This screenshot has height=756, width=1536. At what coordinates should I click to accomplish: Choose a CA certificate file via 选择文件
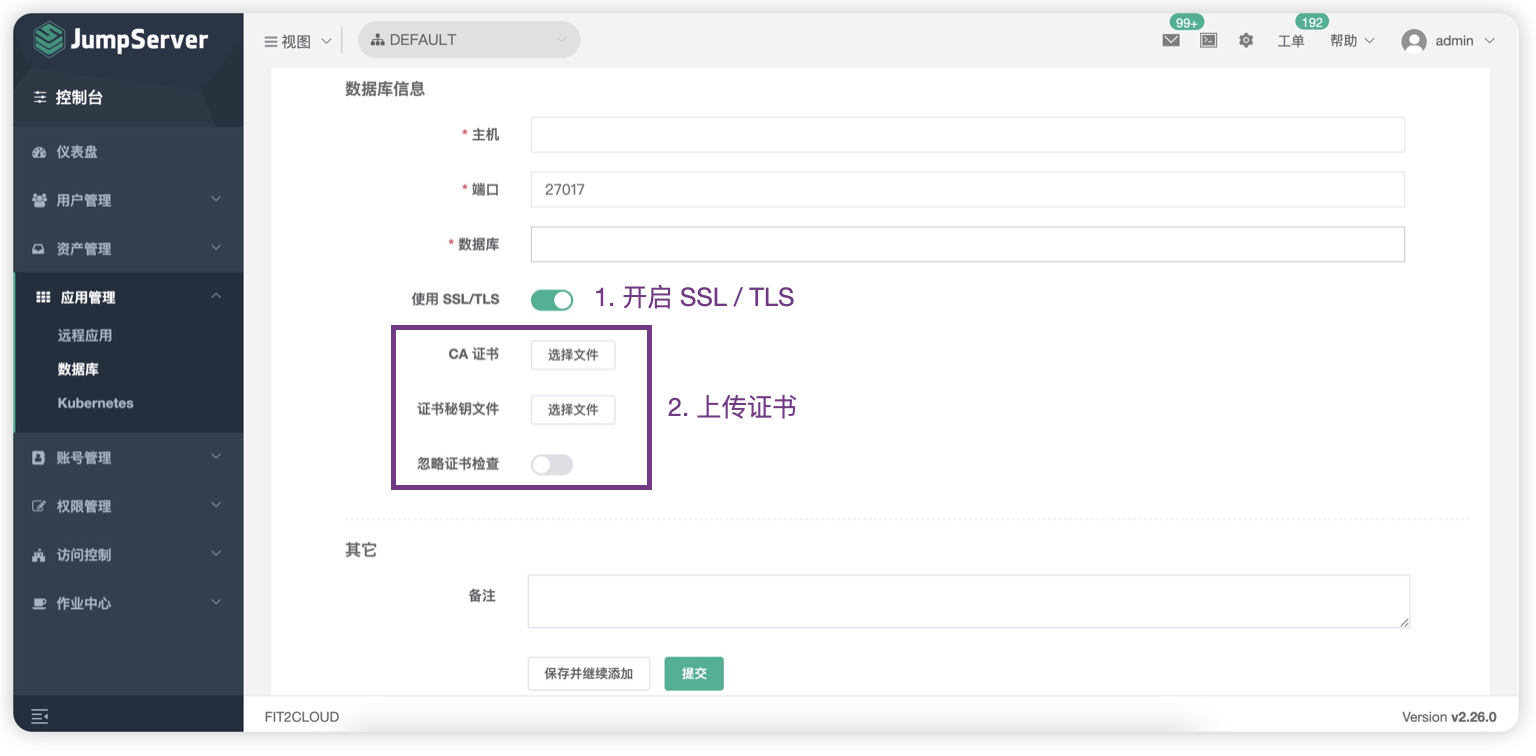573,355
